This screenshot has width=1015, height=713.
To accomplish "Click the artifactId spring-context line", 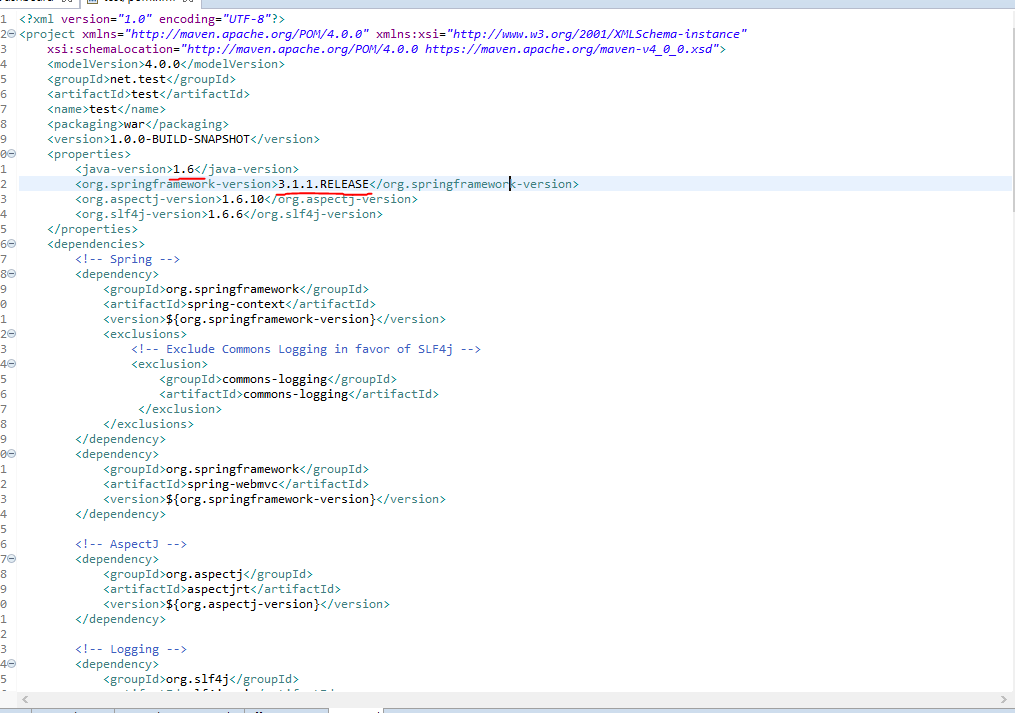I will tap(240, 304).
